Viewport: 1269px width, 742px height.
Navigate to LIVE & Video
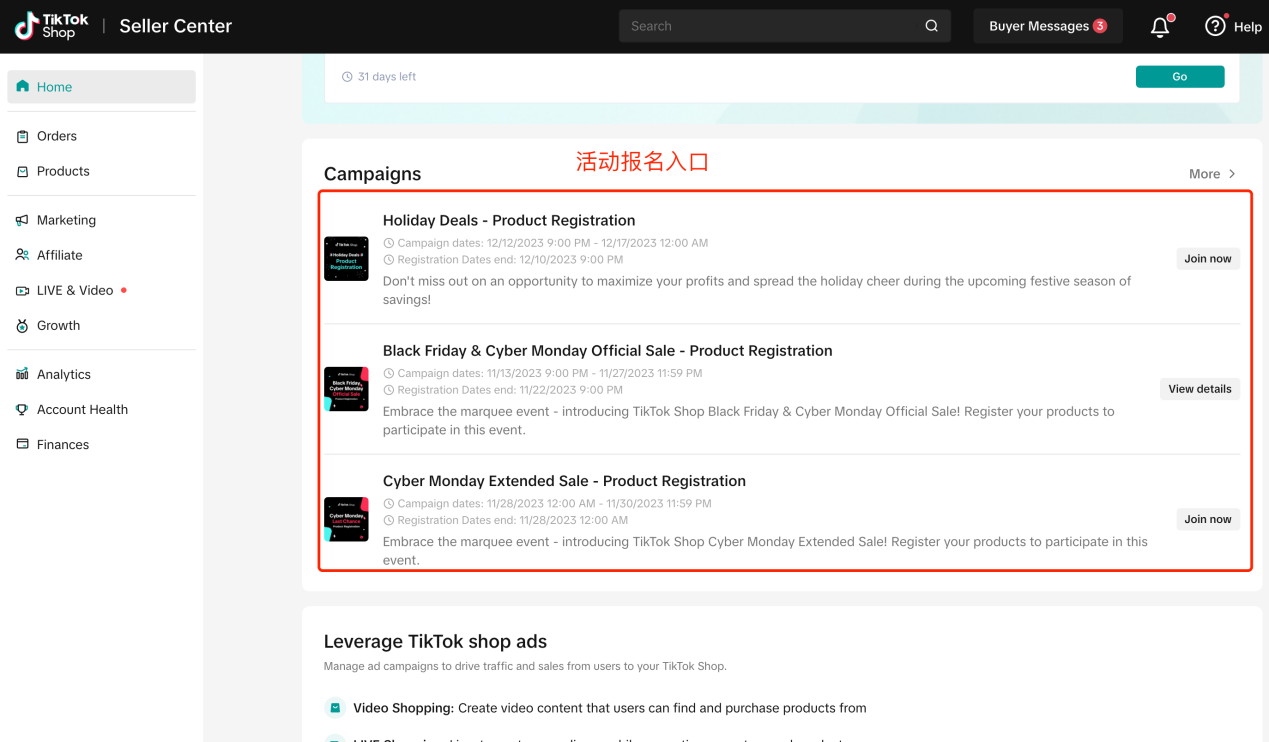coord(75,290)
